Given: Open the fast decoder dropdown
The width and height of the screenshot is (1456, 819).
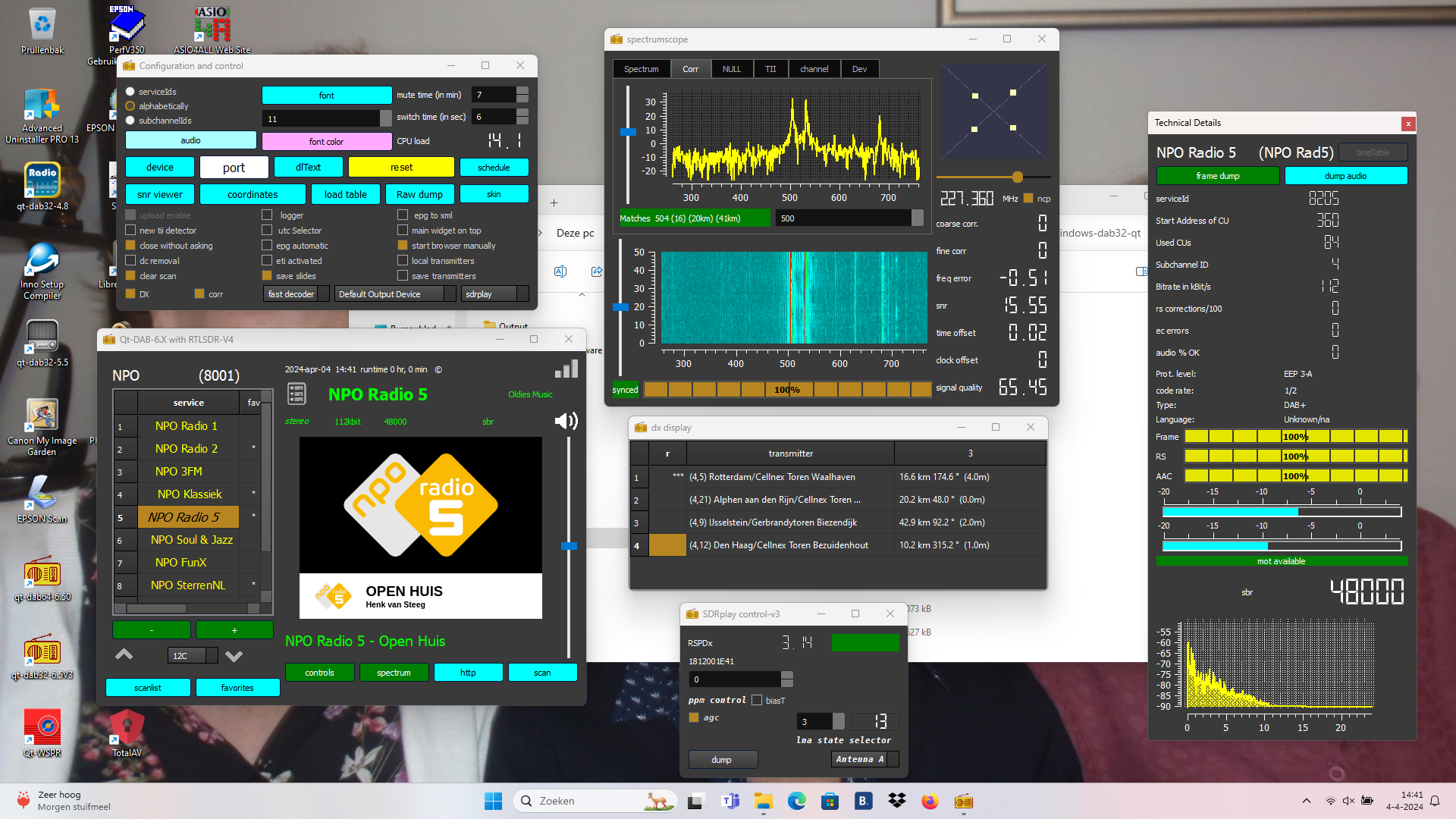Looking at the screenshot, I should coord(296,294).
